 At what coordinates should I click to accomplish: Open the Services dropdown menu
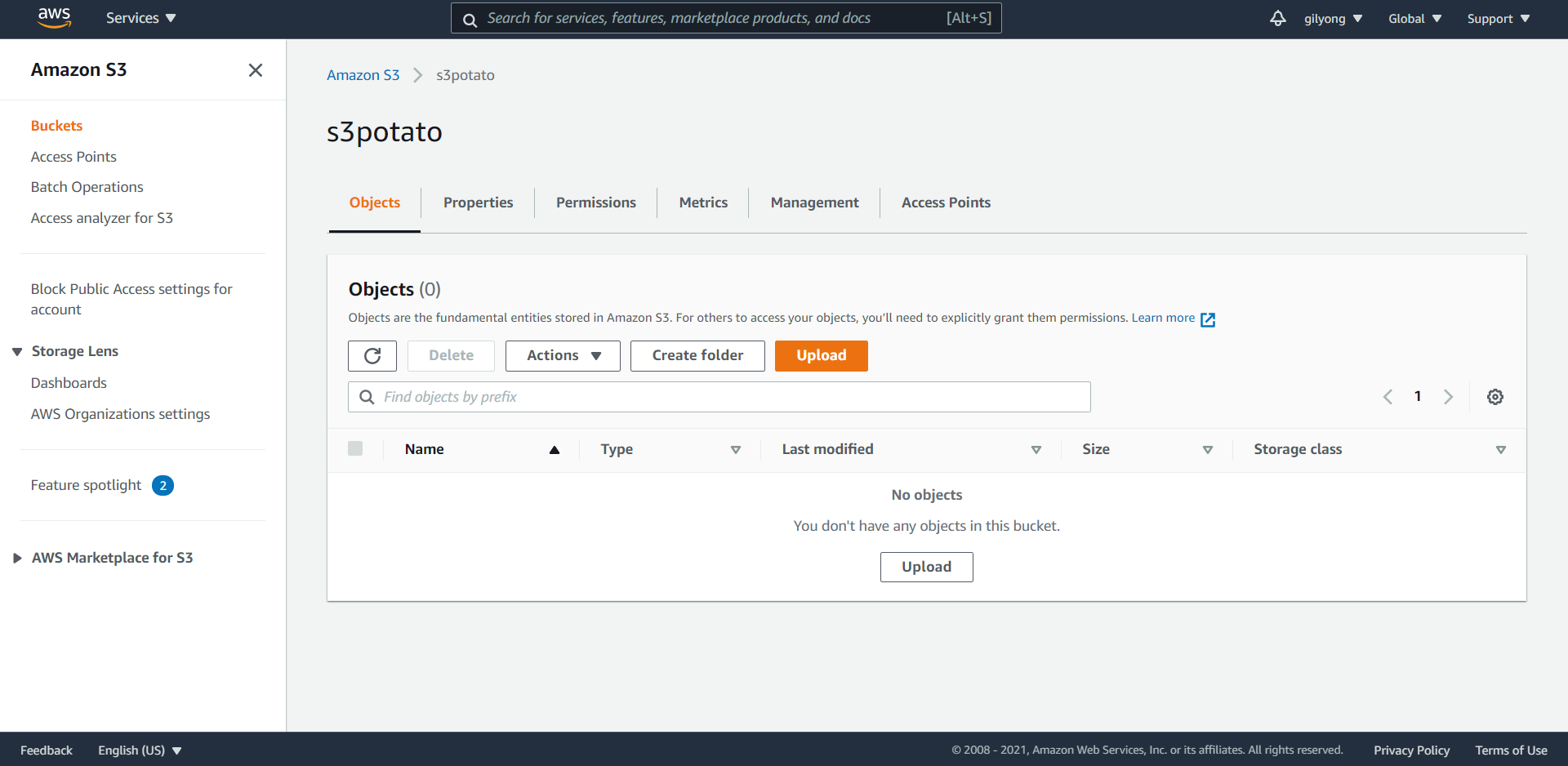pyautogui.click(x=140, y=18)
